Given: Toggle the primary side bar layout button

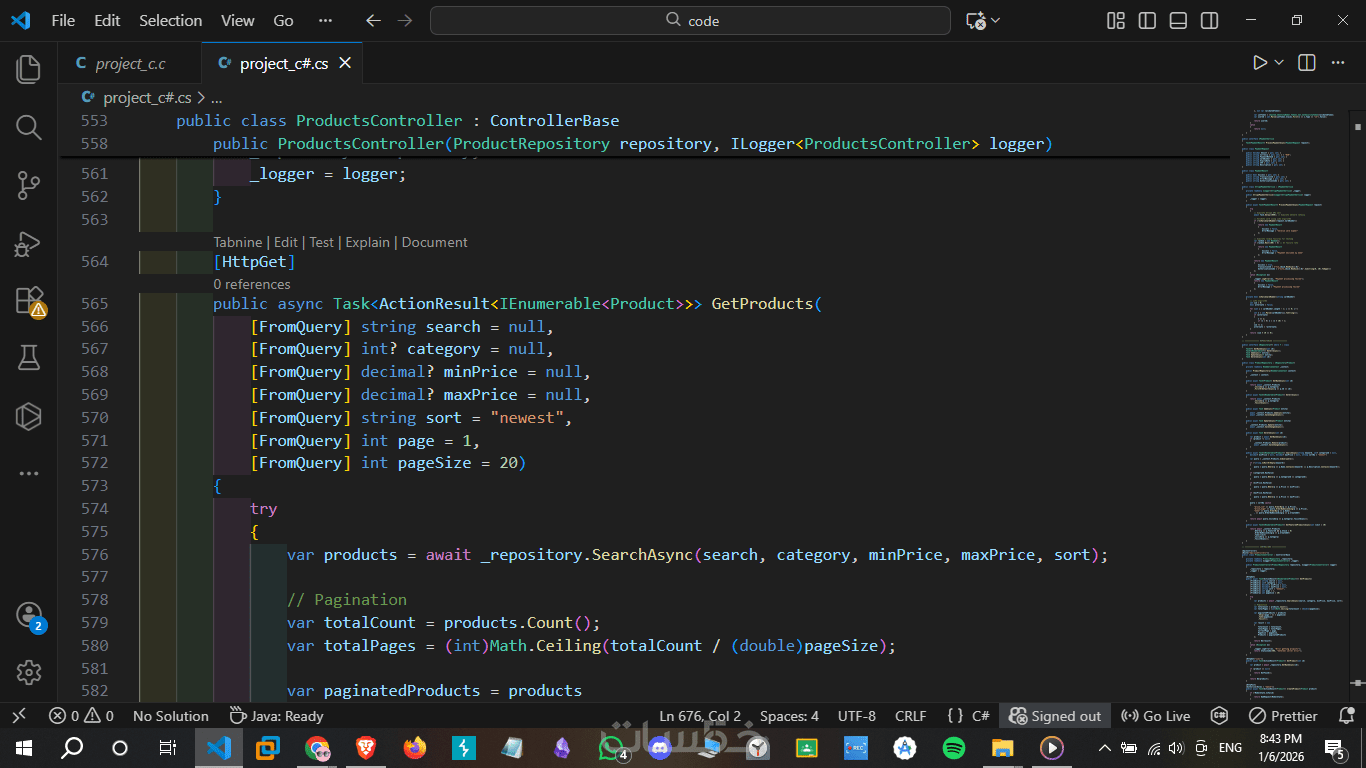Looking at the screenshot, I should [1148, 21].
